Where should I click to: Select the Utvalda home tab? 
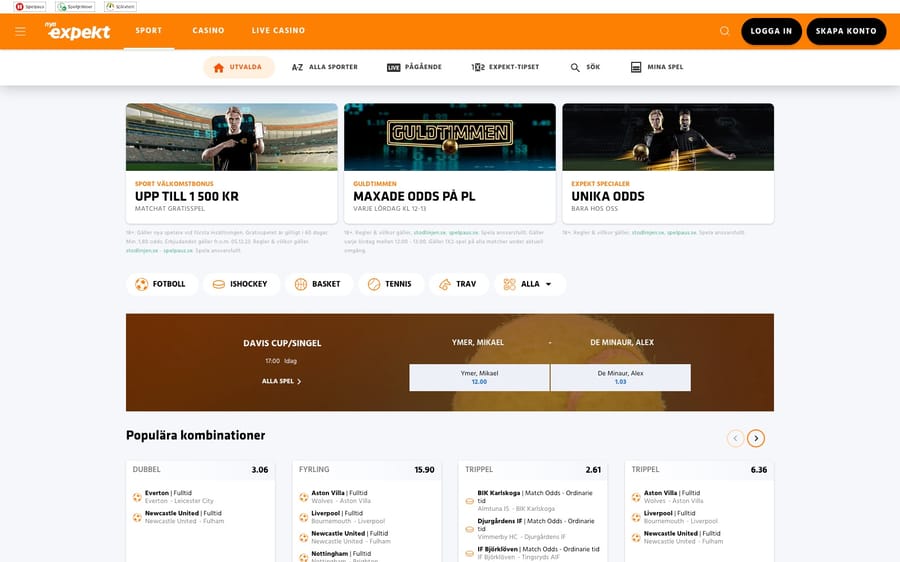(x=238, y=67)
